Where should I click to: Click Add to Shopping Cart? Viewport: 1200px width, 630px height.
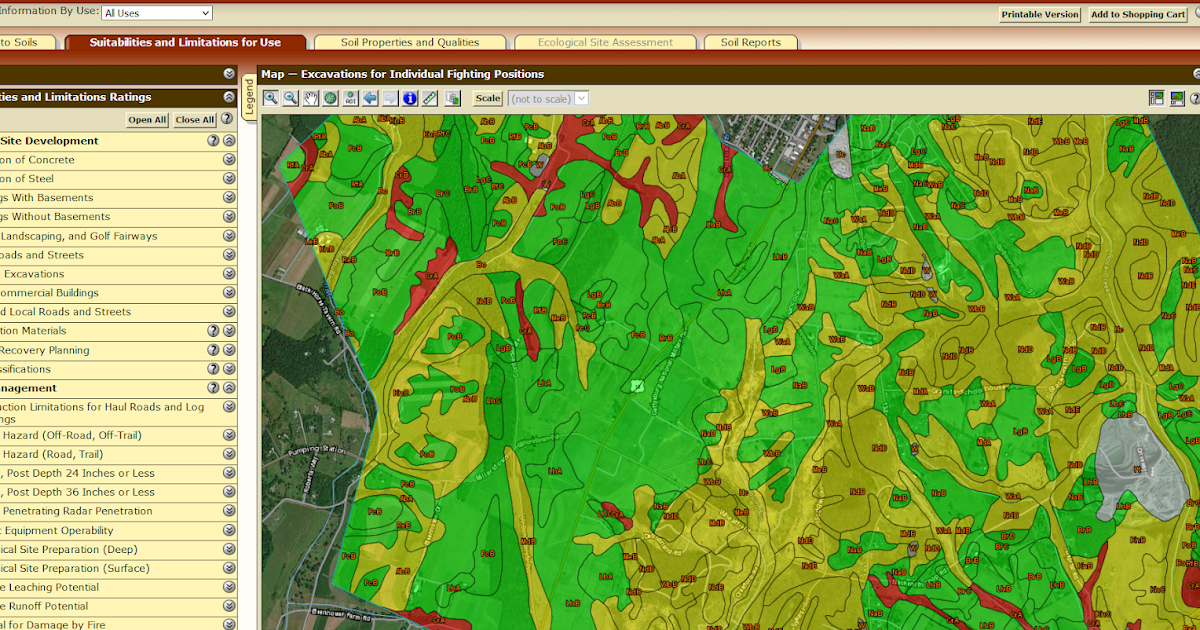[x=1137, y=14]
